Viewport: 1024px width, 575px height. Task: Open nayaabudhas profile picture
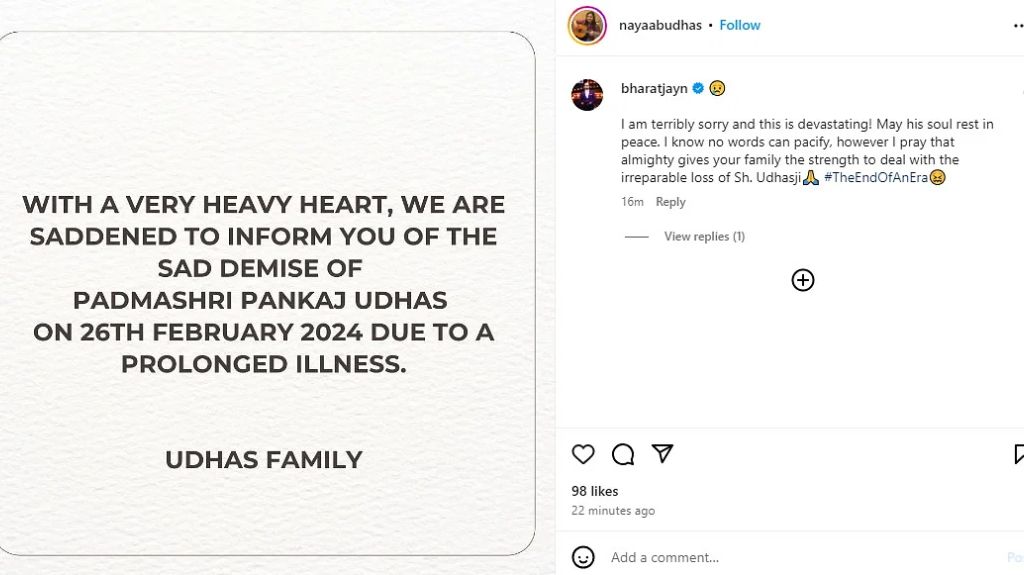click(587, 25)
